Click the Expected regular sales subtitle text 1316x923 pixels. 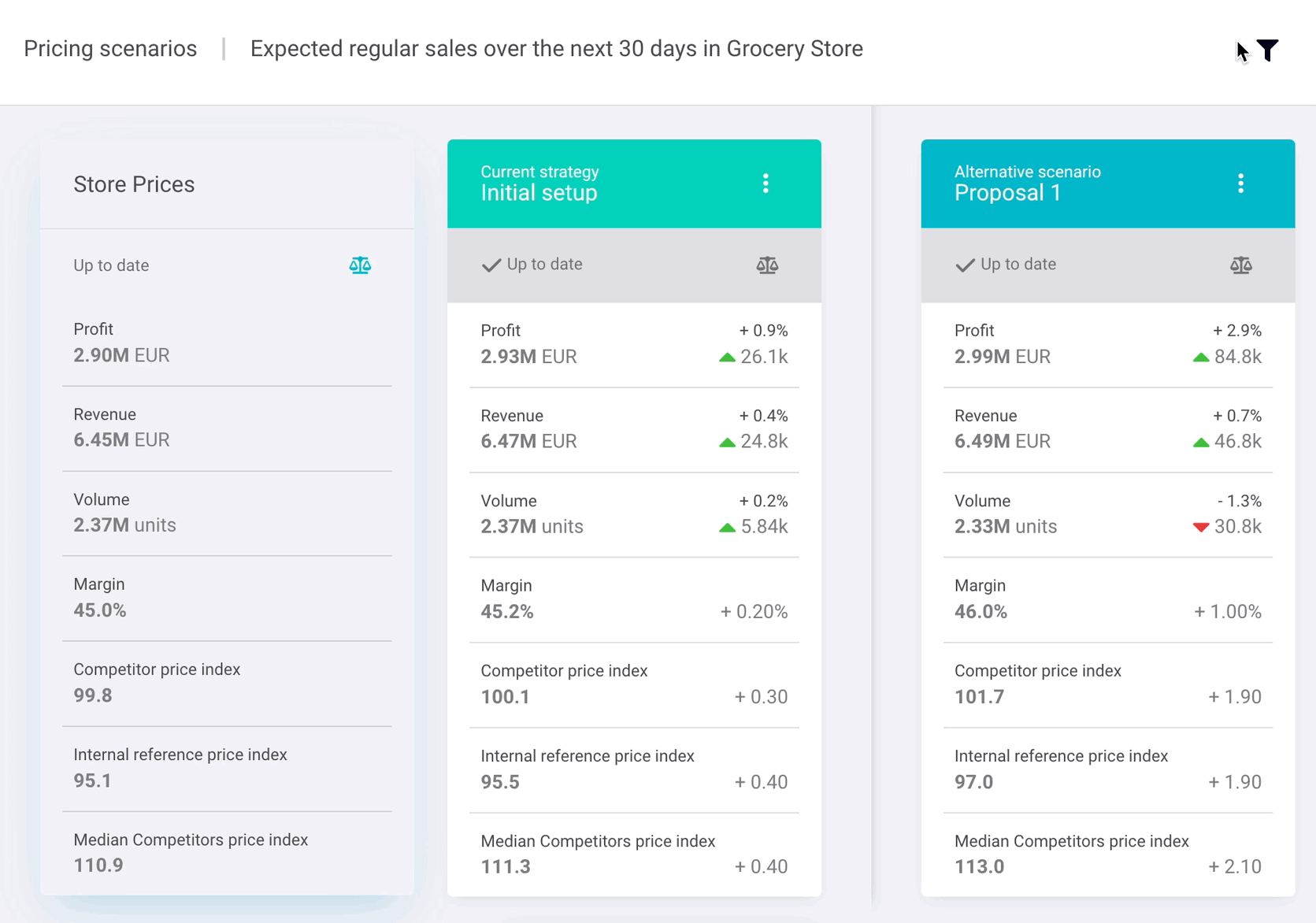click(x=557, y=49)
